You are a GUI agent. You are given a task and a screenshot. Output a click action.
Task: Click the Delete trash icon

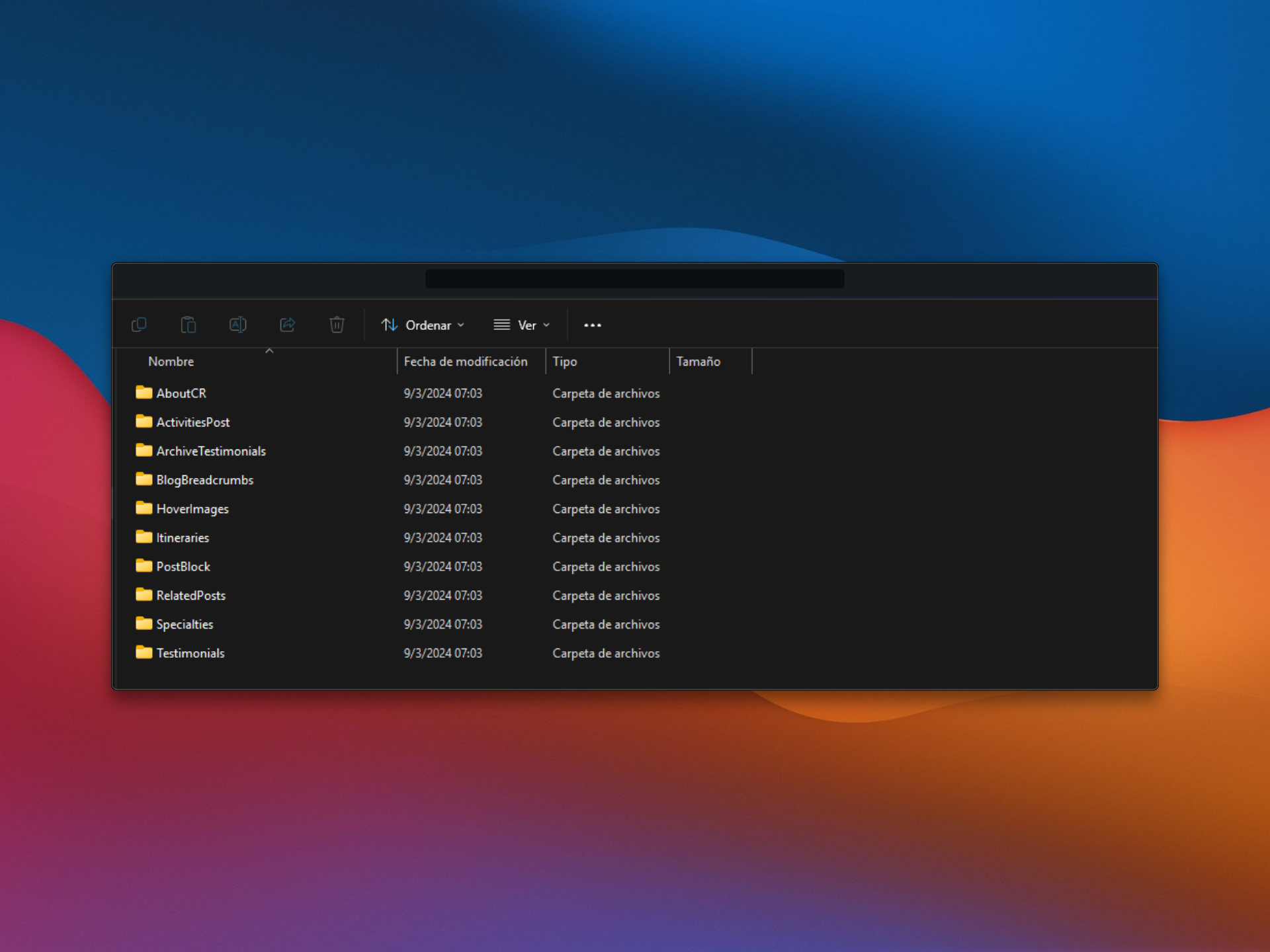337,325
